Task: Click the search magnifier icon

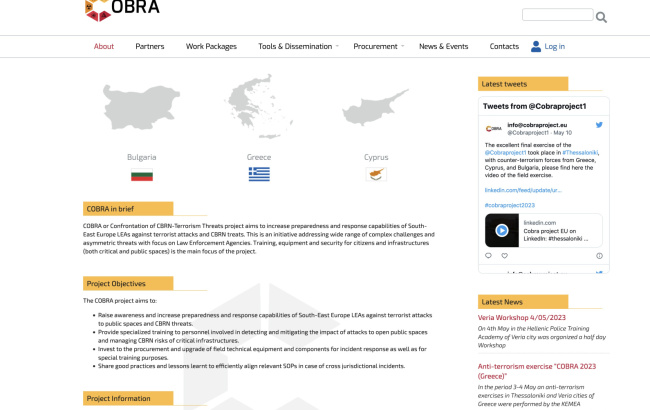Action: point(601,17)
